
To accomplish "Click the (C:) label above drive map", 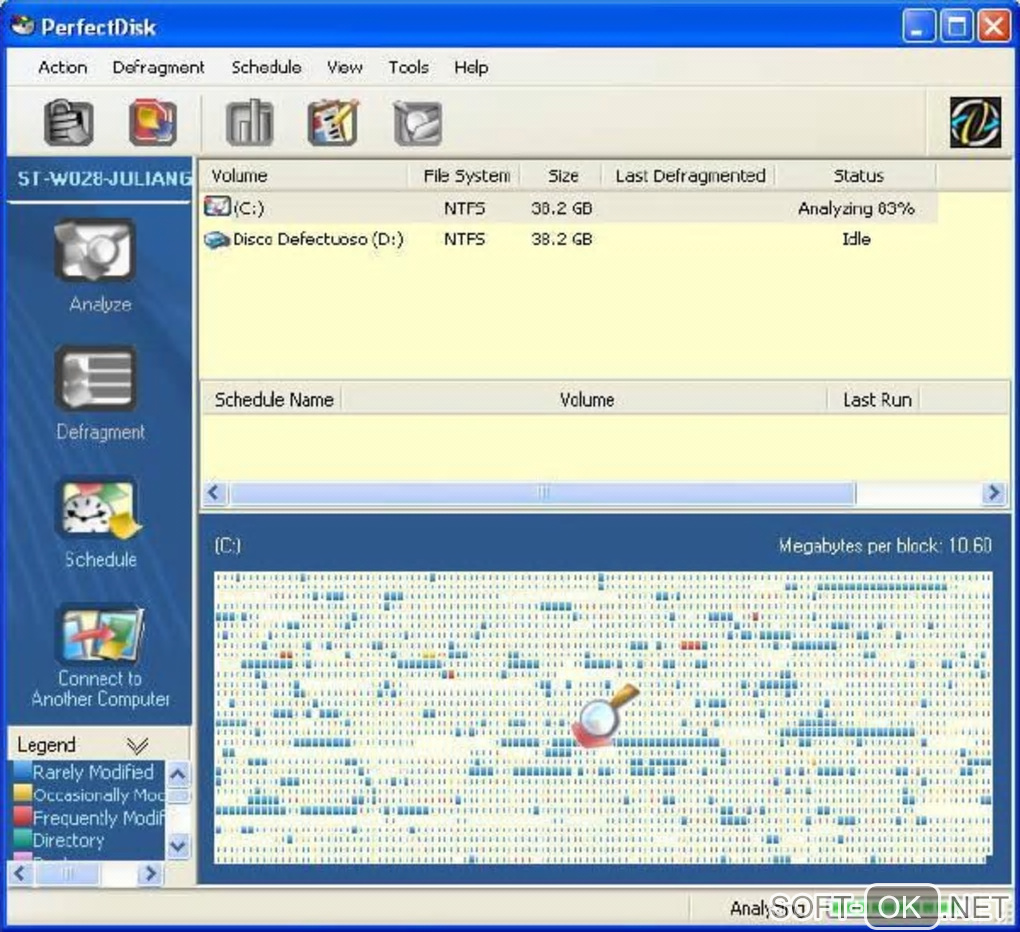I will [228, 545].
